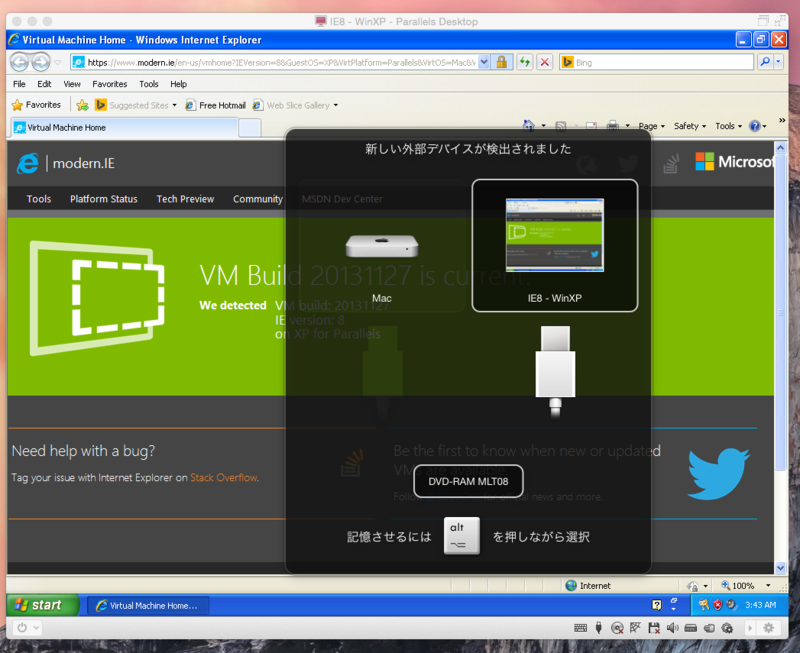Open the Windows Security shield in the system tray
Viewport: 800px width, 653px height.
click(x=719, y=604)
